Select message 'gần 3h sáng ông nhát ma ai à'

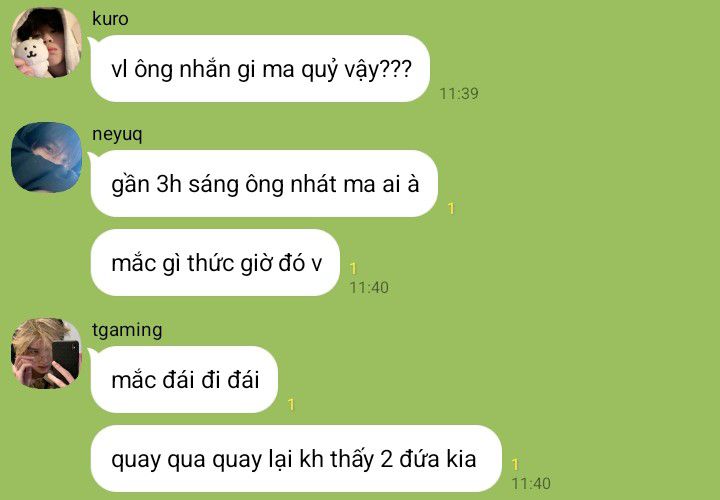click(264, 184)
